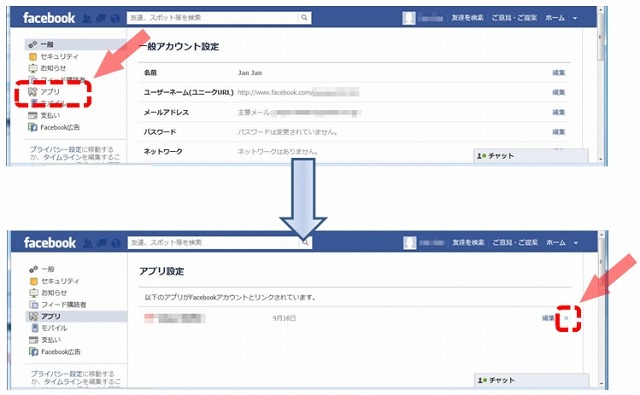Expand the account dropdown arrow on the 一般アカウント設定 page
The height and width of the screenshot is (395, 640).
(575, 18)
